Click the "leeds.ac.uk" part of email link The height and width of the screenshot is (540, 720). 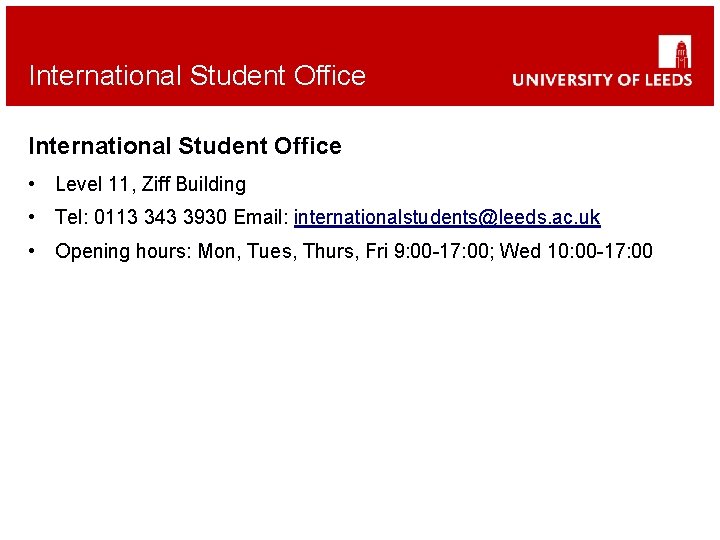coord(550,217)
